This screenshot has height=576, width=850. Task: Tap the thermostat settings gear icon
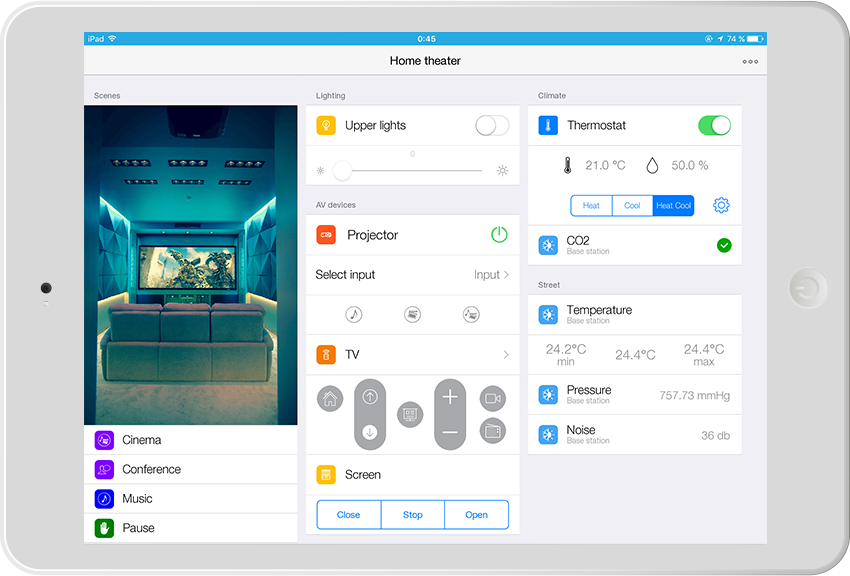click(721, 205)
